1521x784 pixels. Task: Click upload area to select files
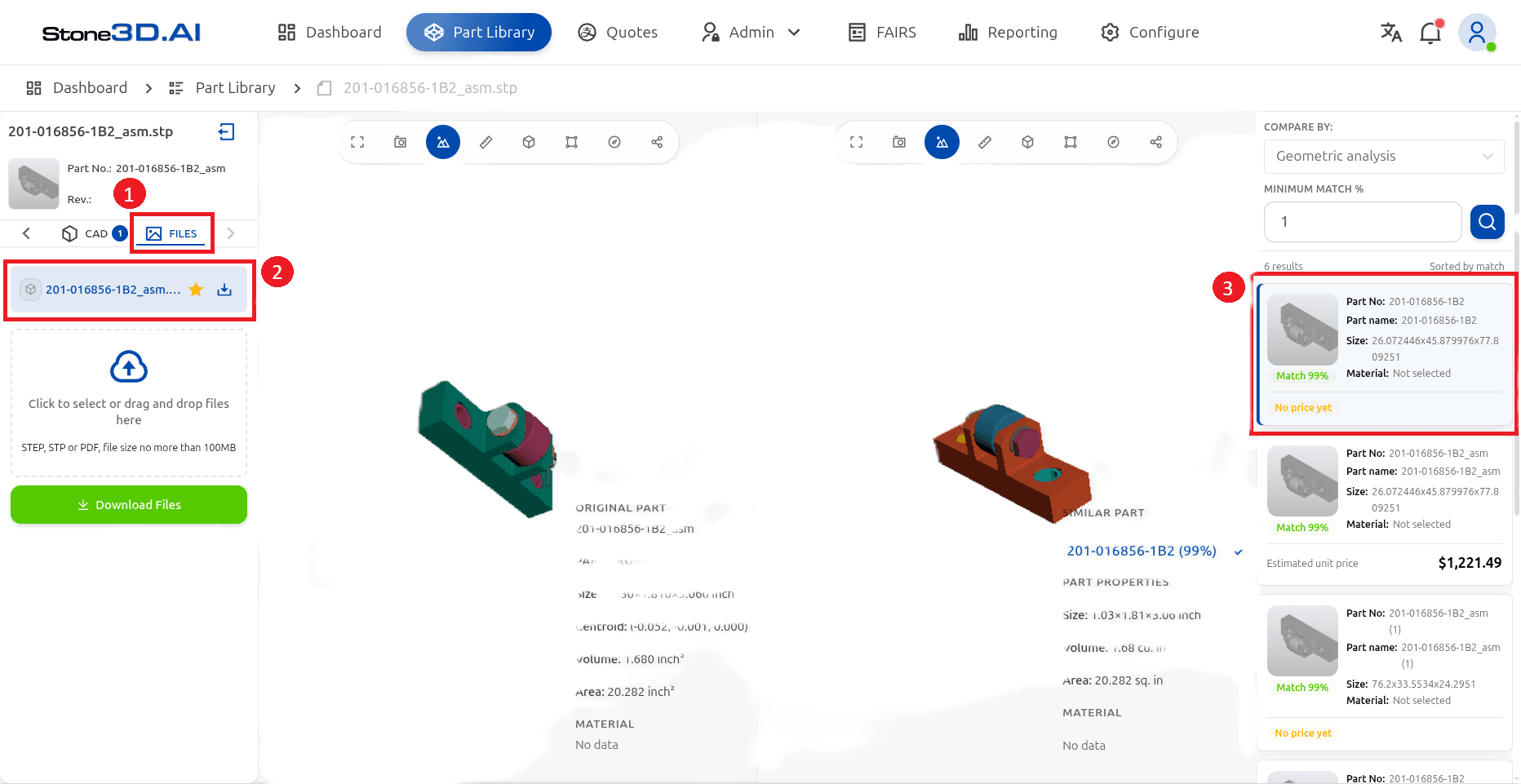pos(129,403)
